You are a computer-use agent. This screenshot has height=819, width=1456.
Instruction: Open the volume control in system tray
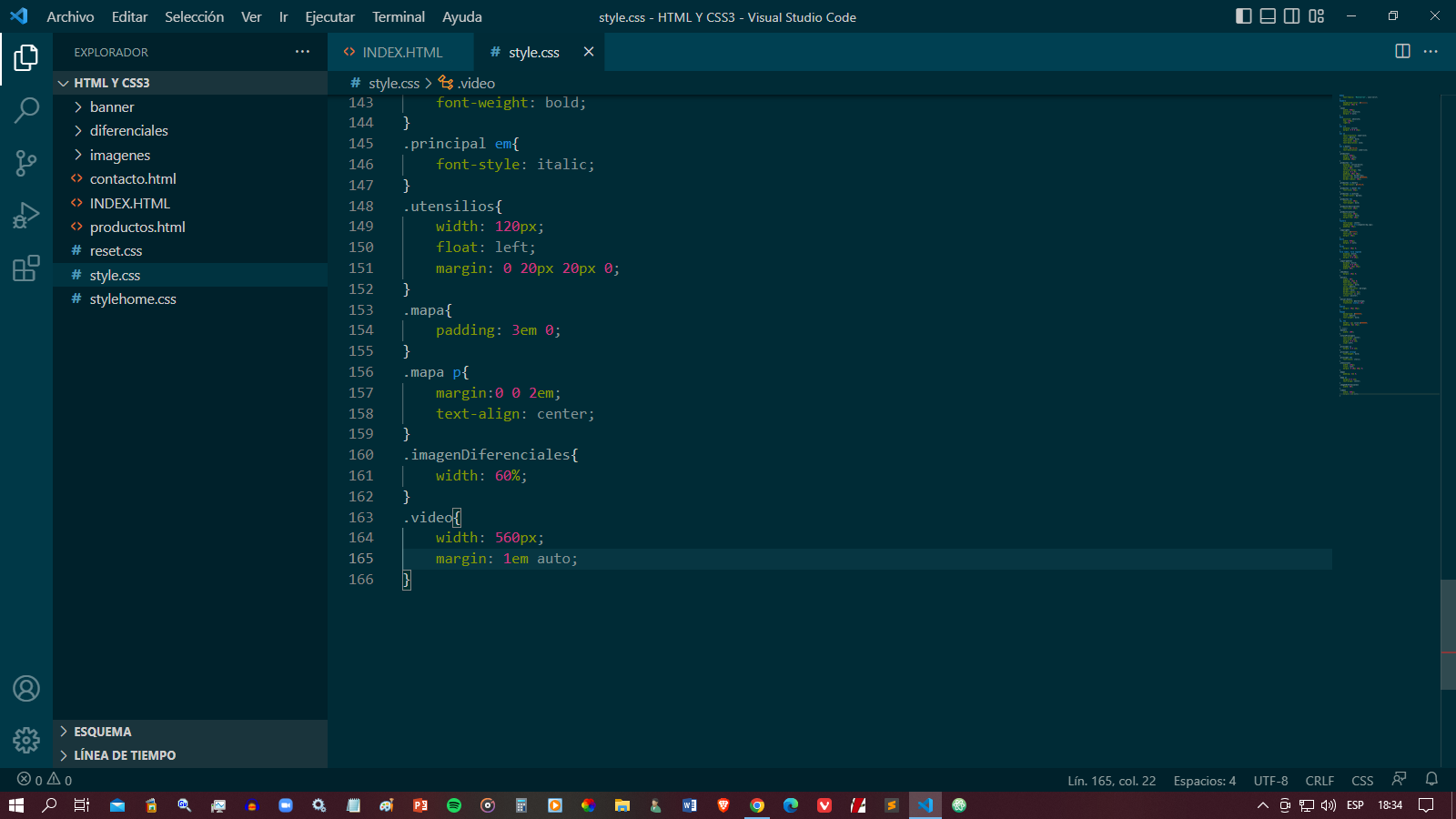coord(1328,805)
